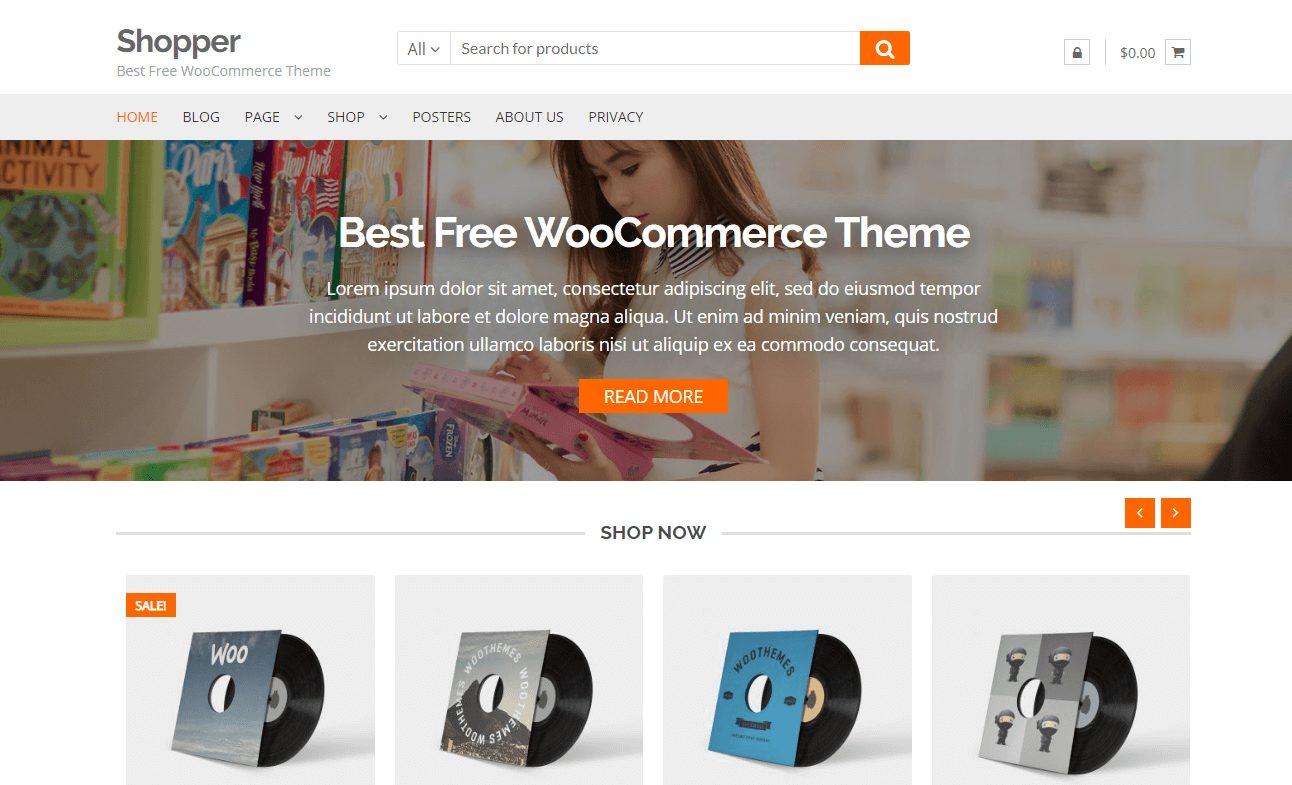The width and height of the screenshot is (1292, 785).
Task: Focus the Search for products field
Action: (x=655, y=48)
